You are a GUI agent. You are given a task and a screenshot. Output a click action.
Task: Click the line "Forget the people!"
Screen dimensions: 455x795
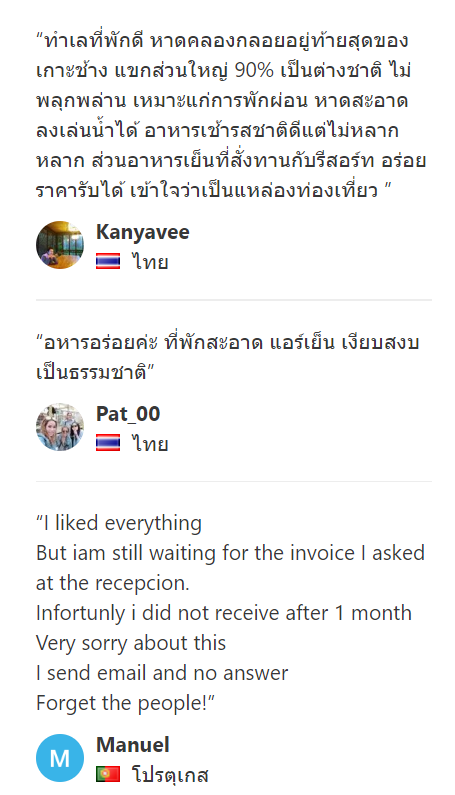tap(125, 703)
